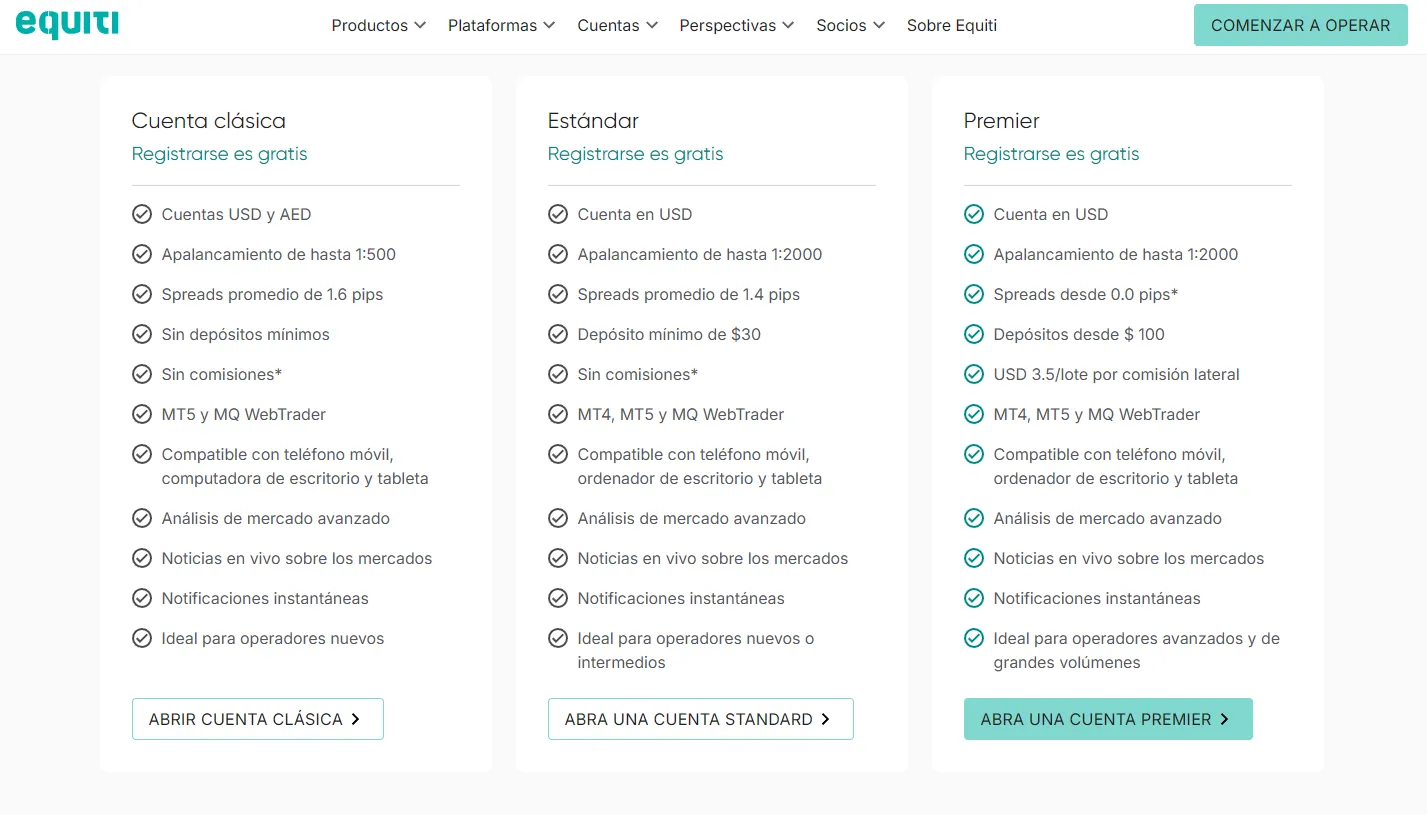This screenshot has height=815, width=1427.
Task: Click text Depósitos desde $ 100
Action: point(1080,334)
